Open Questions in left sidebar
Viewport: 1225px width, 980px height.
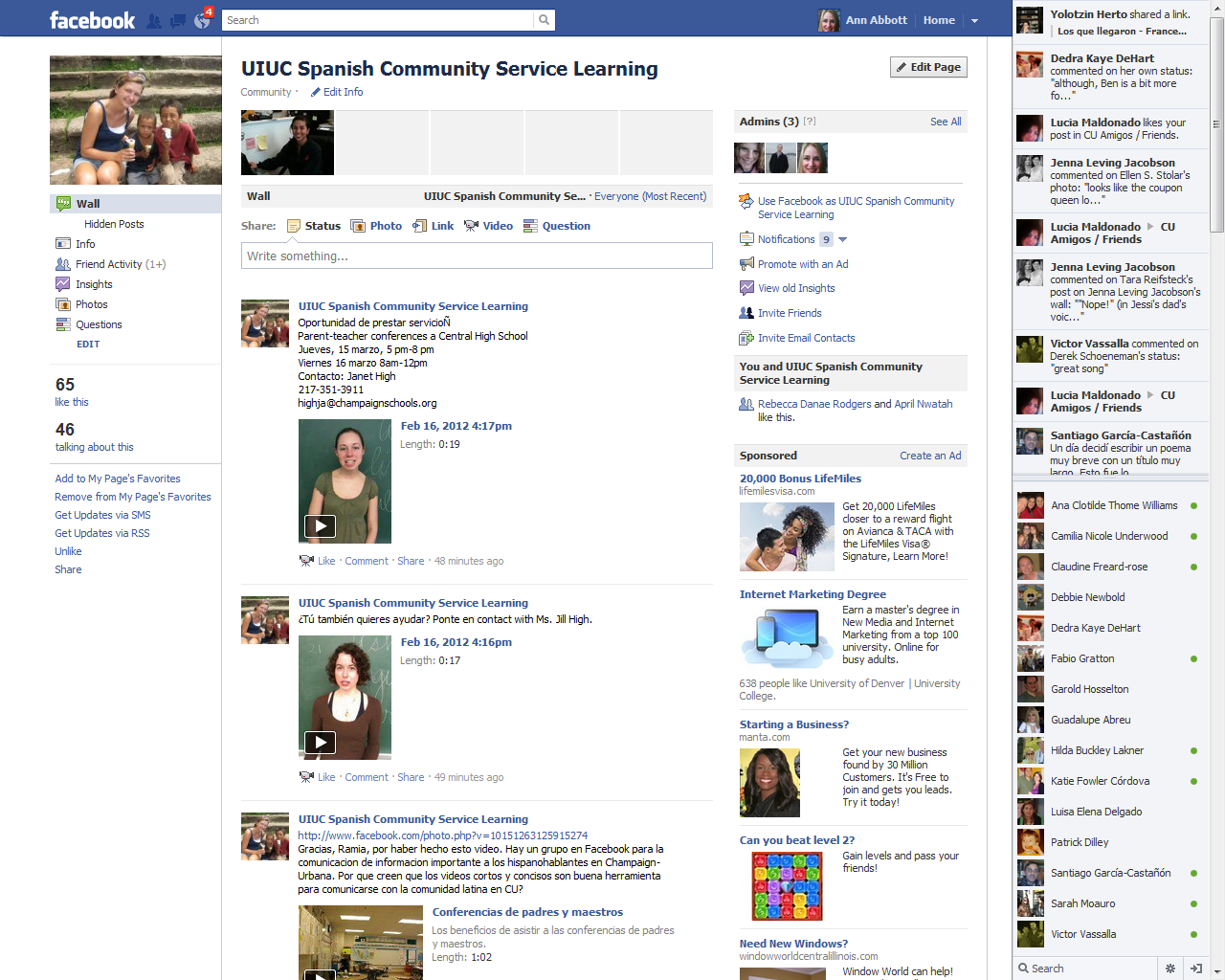(x=99, y=324)
